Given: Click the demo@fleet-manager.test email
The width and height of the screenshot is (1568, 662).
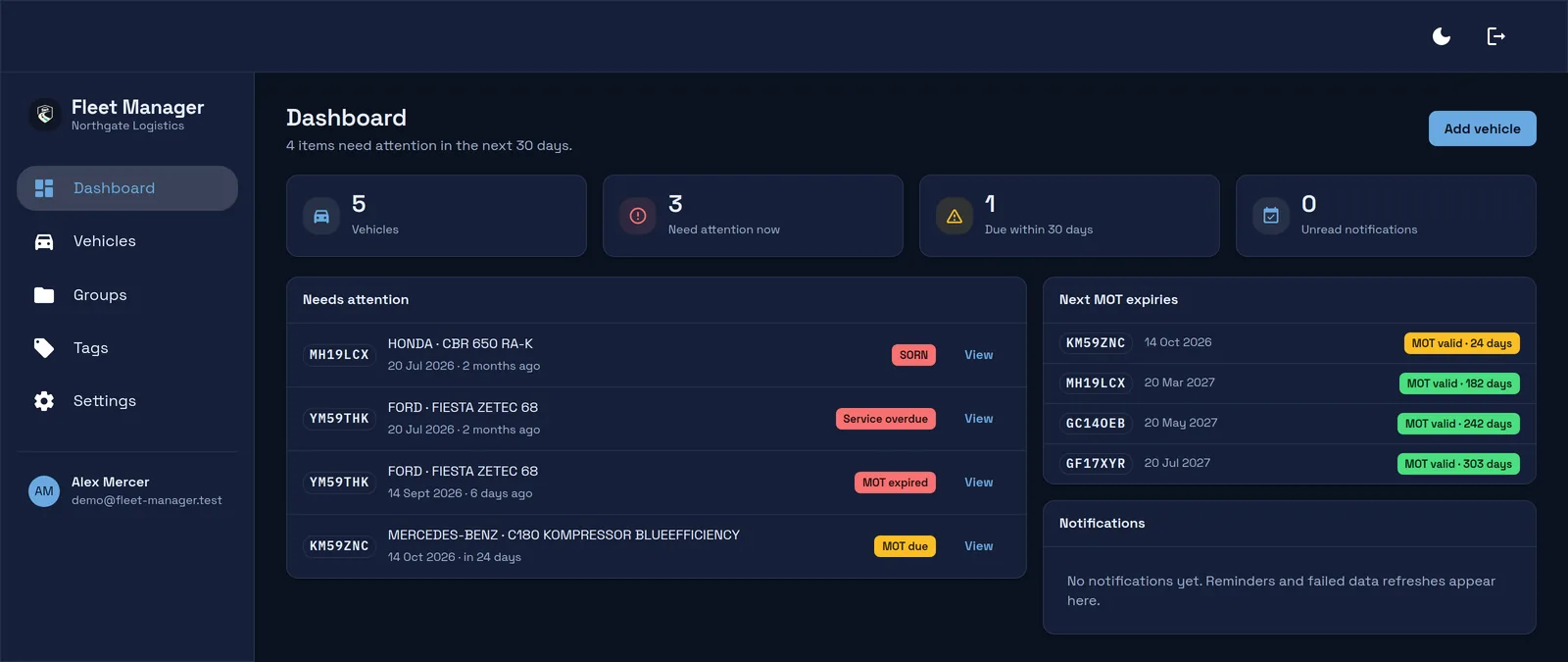Looking at the screenshot, I should [x=147, y=500].
